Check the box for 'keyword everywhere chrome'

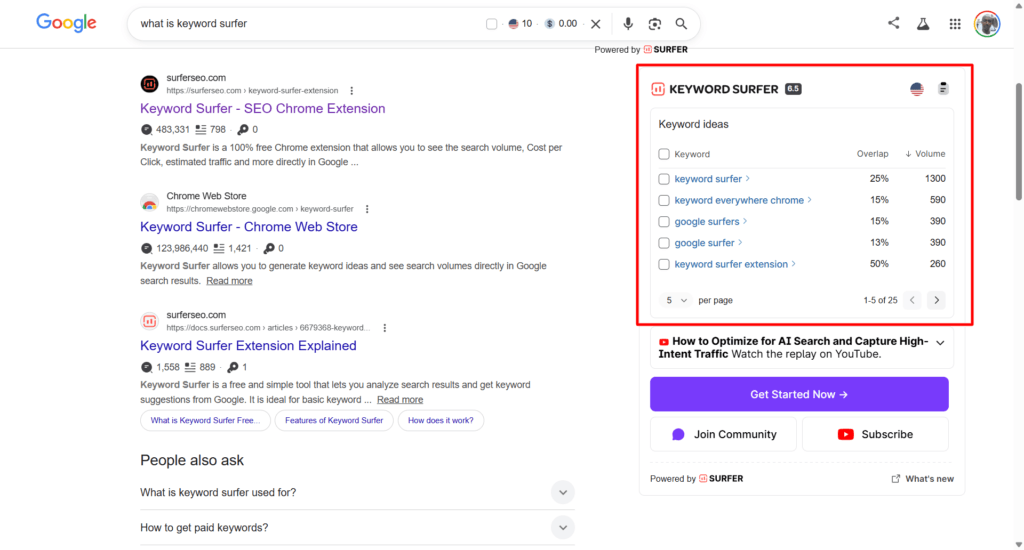[x=664, y=201]
